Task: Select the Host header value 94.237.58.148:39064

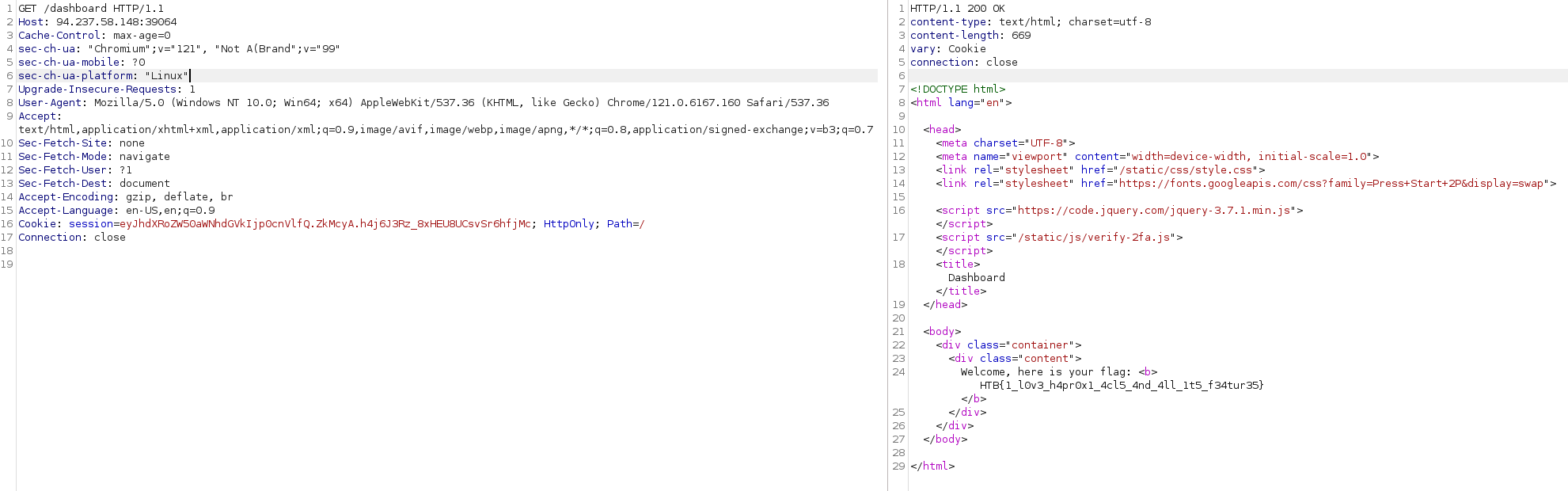Action: (x=116, y=22)
